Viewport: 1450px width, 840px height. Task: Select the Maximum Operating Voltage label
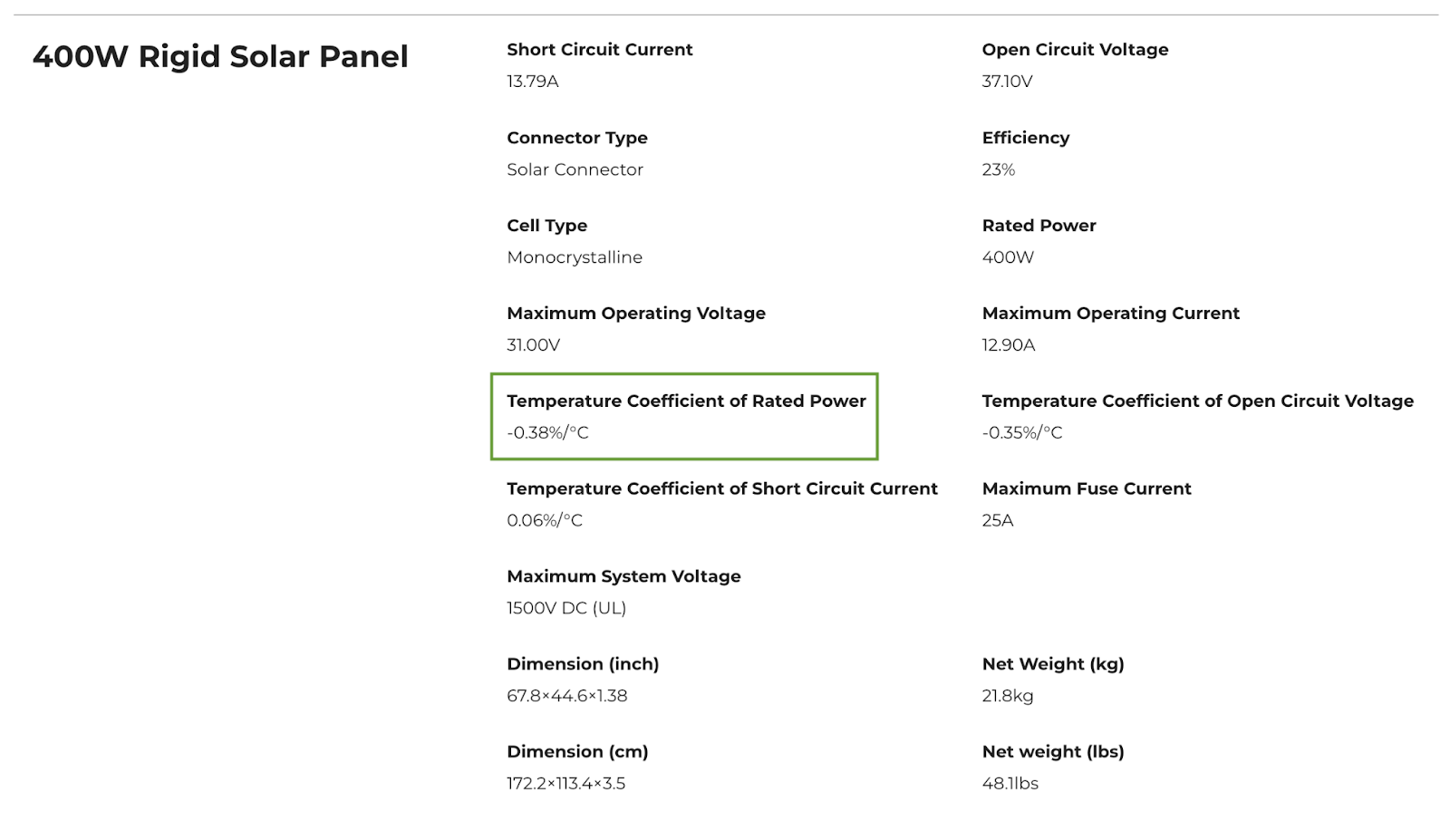point(636,314)
